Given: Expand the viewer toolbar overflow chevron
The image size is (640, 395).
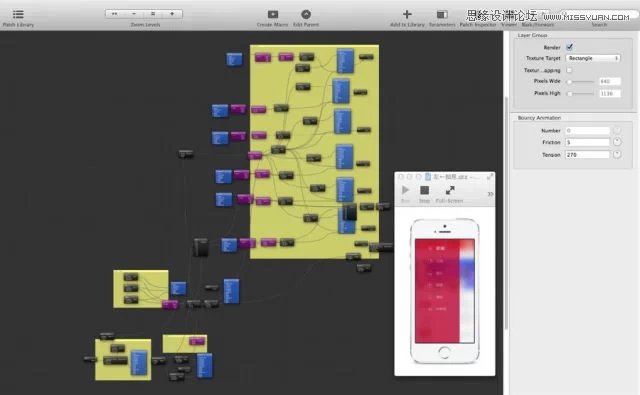Looking at the screenshot, I should point(490,194).
